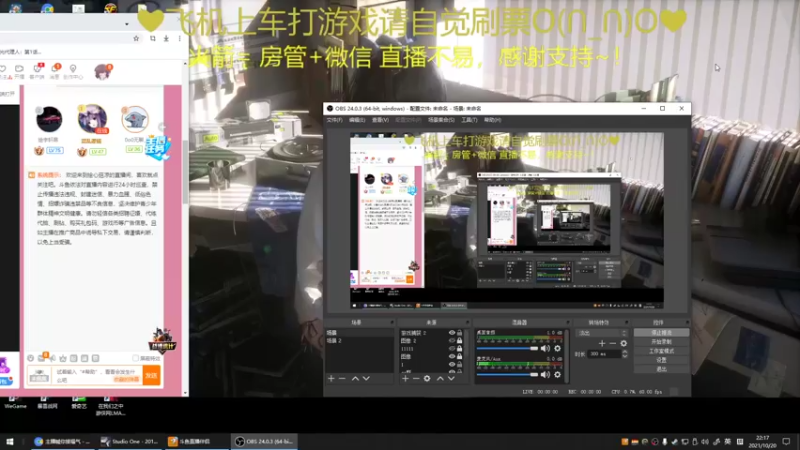Click the 退出 button in OBS
This screenshot has height=450, width=800.
pos(661,369)
